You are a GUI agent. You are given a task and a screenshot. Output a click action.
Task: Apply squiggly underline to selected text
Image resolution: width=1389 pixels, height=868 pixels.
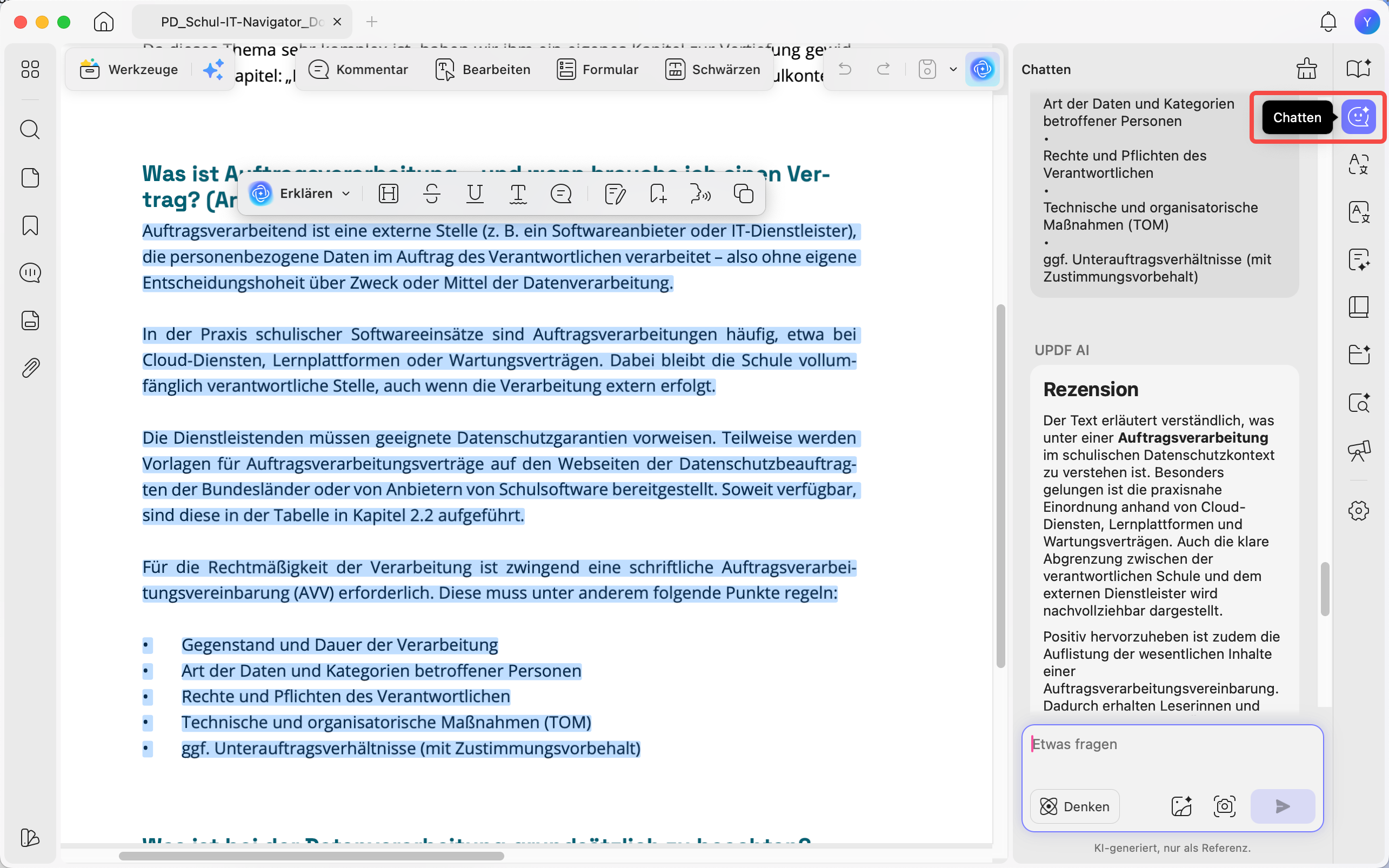pyautogui.click(x=518, y=194)
